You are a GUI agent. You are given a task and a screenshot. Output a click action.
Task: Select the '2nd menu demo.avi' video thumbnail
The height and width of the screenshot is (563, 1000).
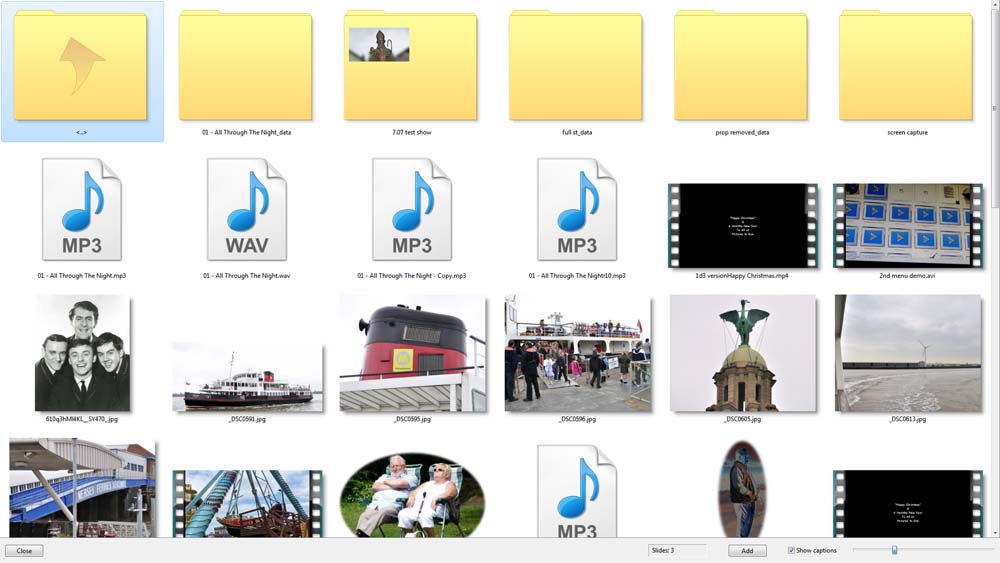907,225
